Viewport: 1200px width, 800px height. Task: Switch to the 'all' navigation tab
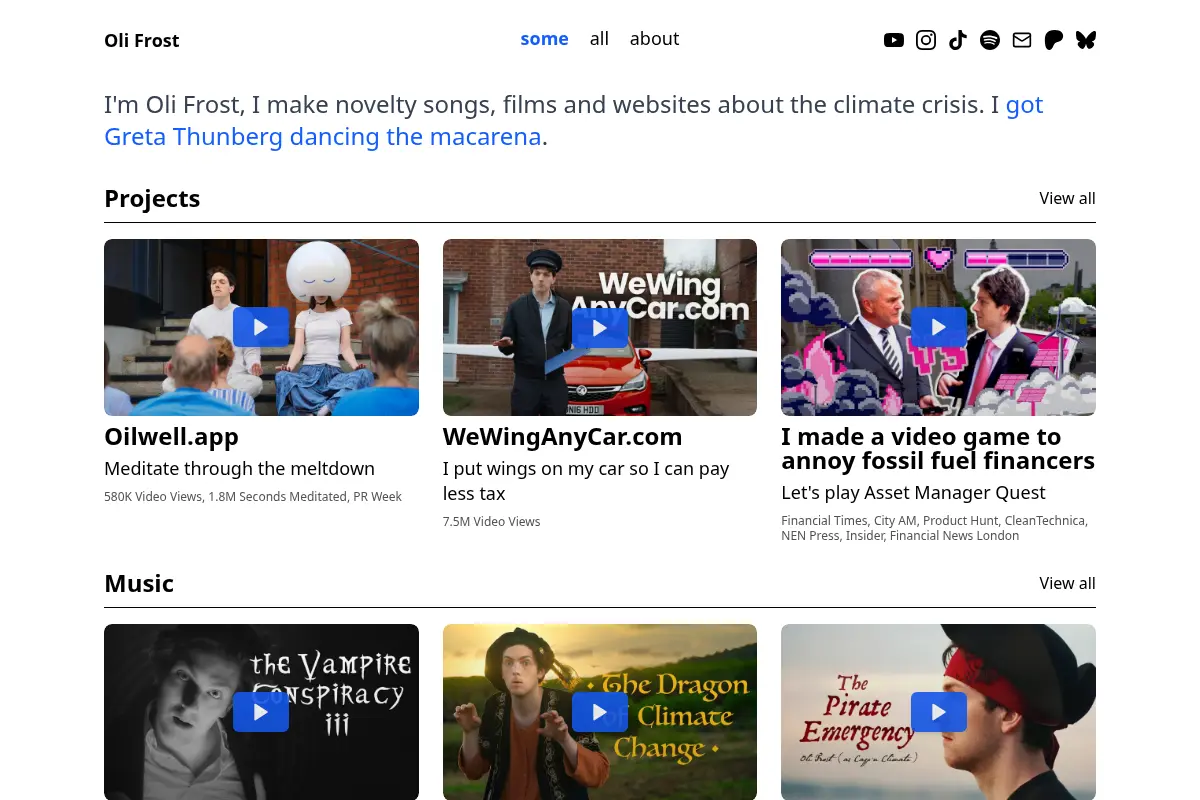599,39
